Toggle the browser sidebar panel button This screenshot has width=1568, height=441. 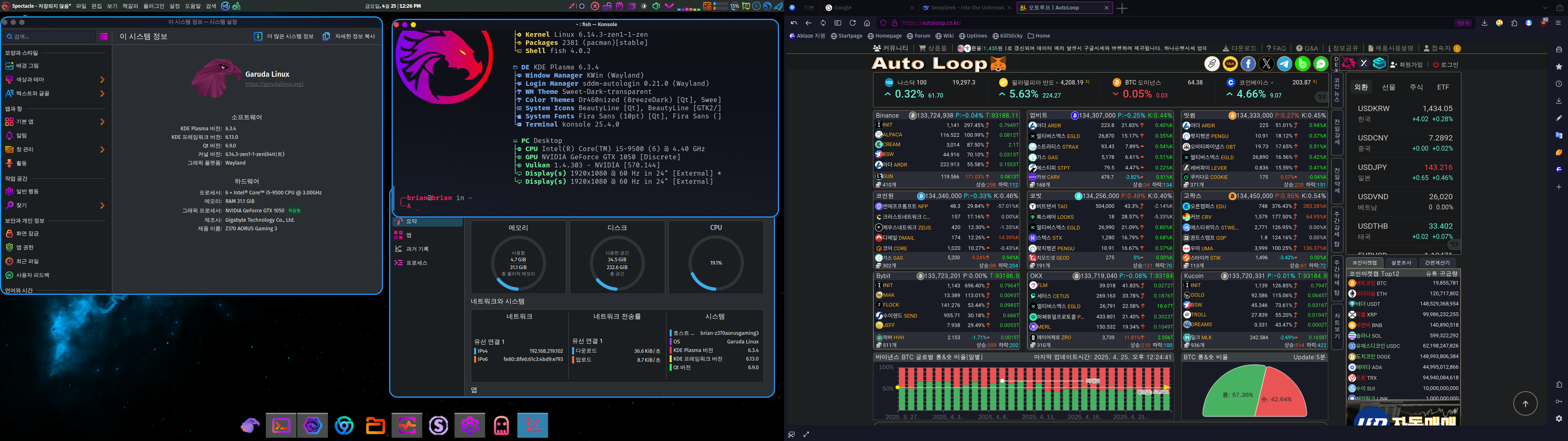coord(837,23)
